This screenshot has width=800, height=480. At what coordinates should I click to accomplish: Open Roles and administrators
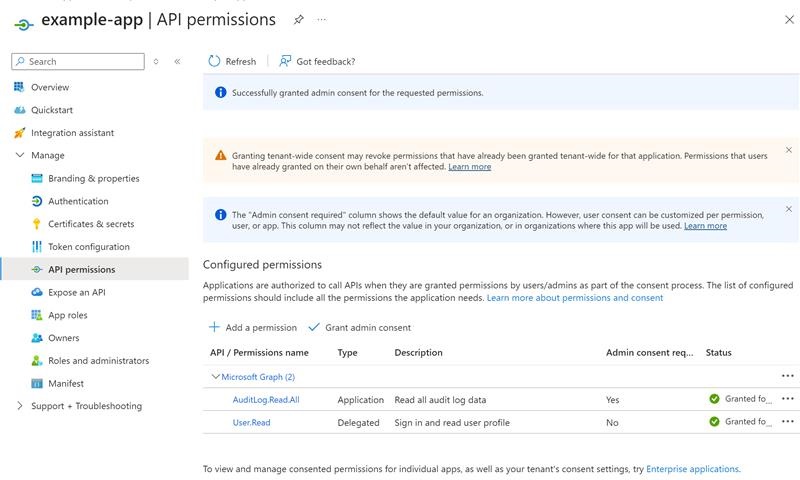click(x=99, y=361)
